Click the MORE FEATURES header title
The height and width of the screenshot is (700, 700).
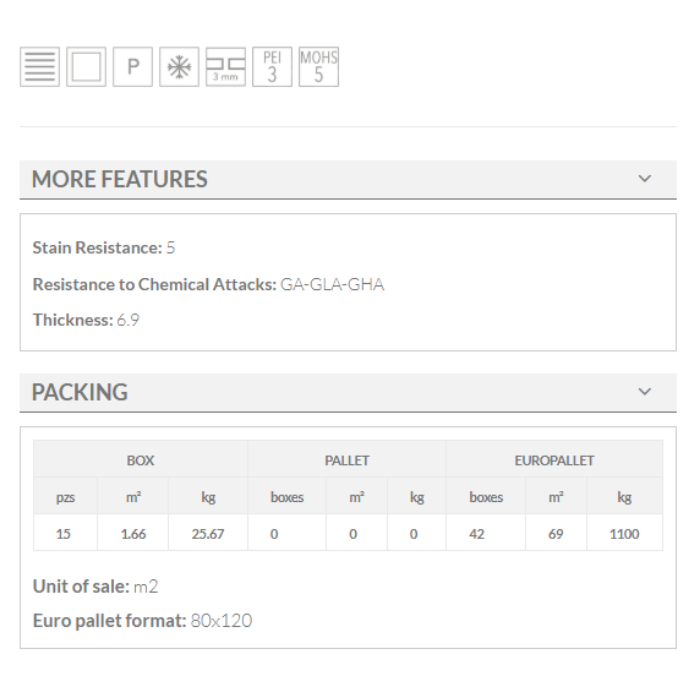(x=120, y=180)
